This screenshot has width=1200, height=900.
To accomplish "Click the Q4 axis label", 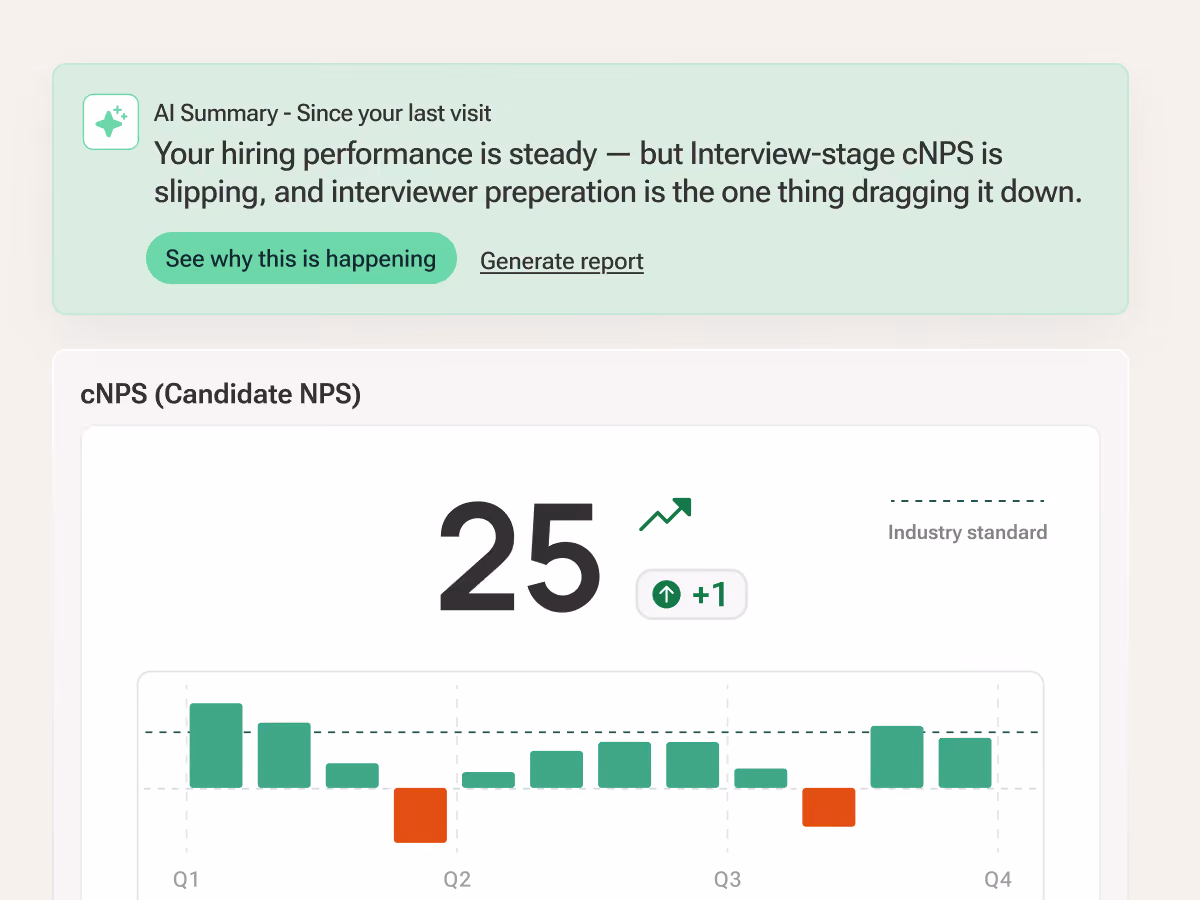I will [998, 880].
